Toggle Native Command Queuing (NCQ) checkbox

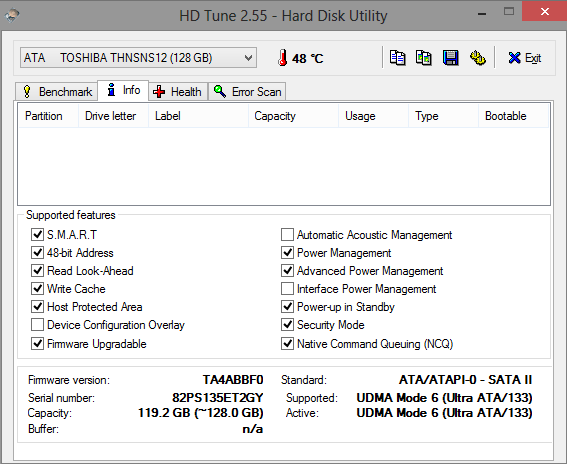tap(287, 344)
